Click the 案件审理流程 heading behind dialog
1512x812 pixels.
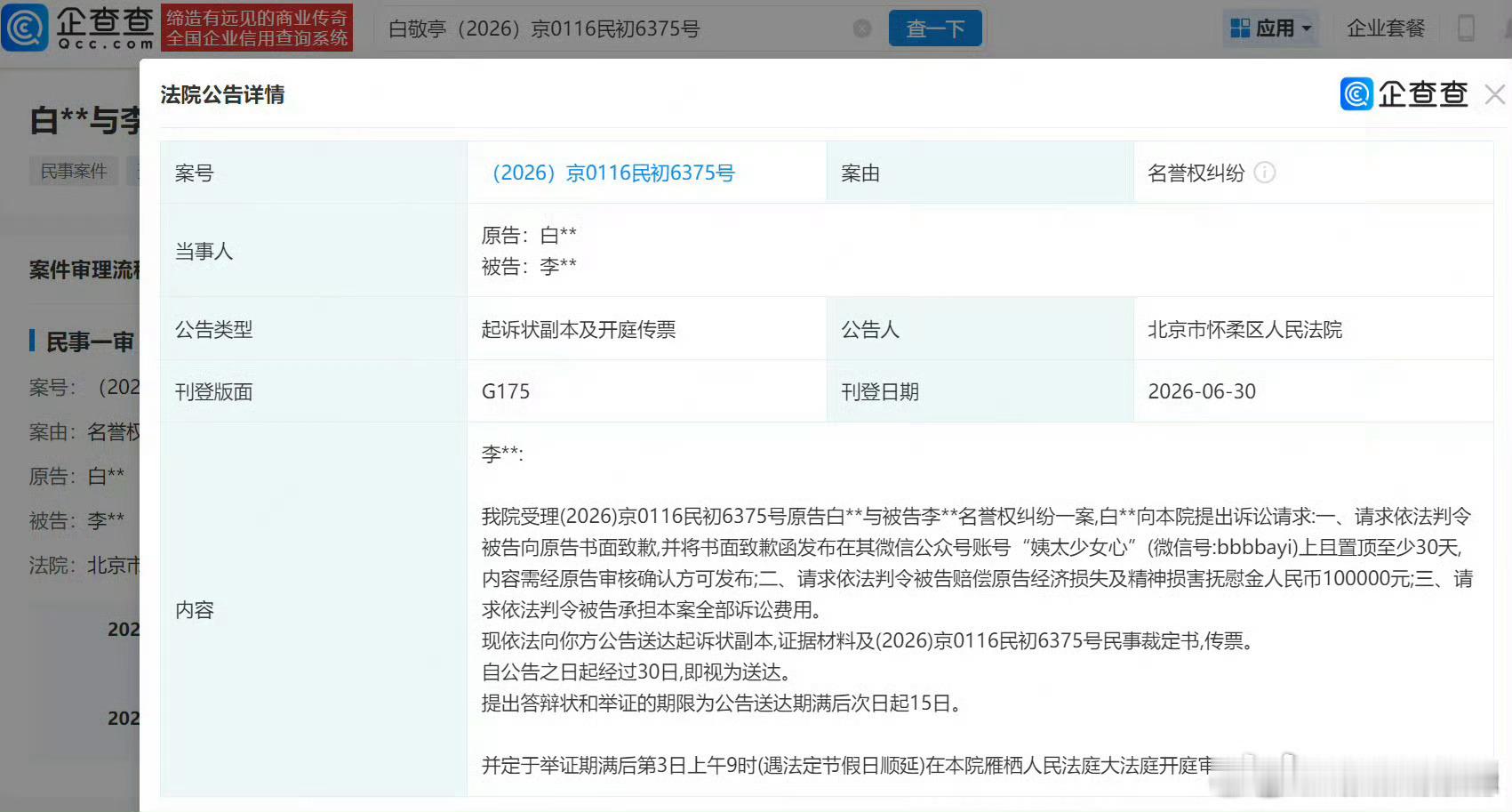(84, 269)
